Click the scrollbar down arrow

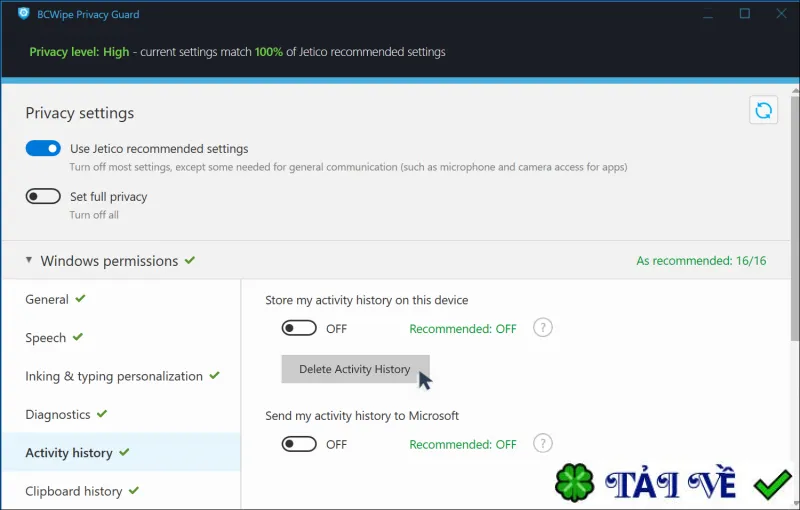coord(795,505)
